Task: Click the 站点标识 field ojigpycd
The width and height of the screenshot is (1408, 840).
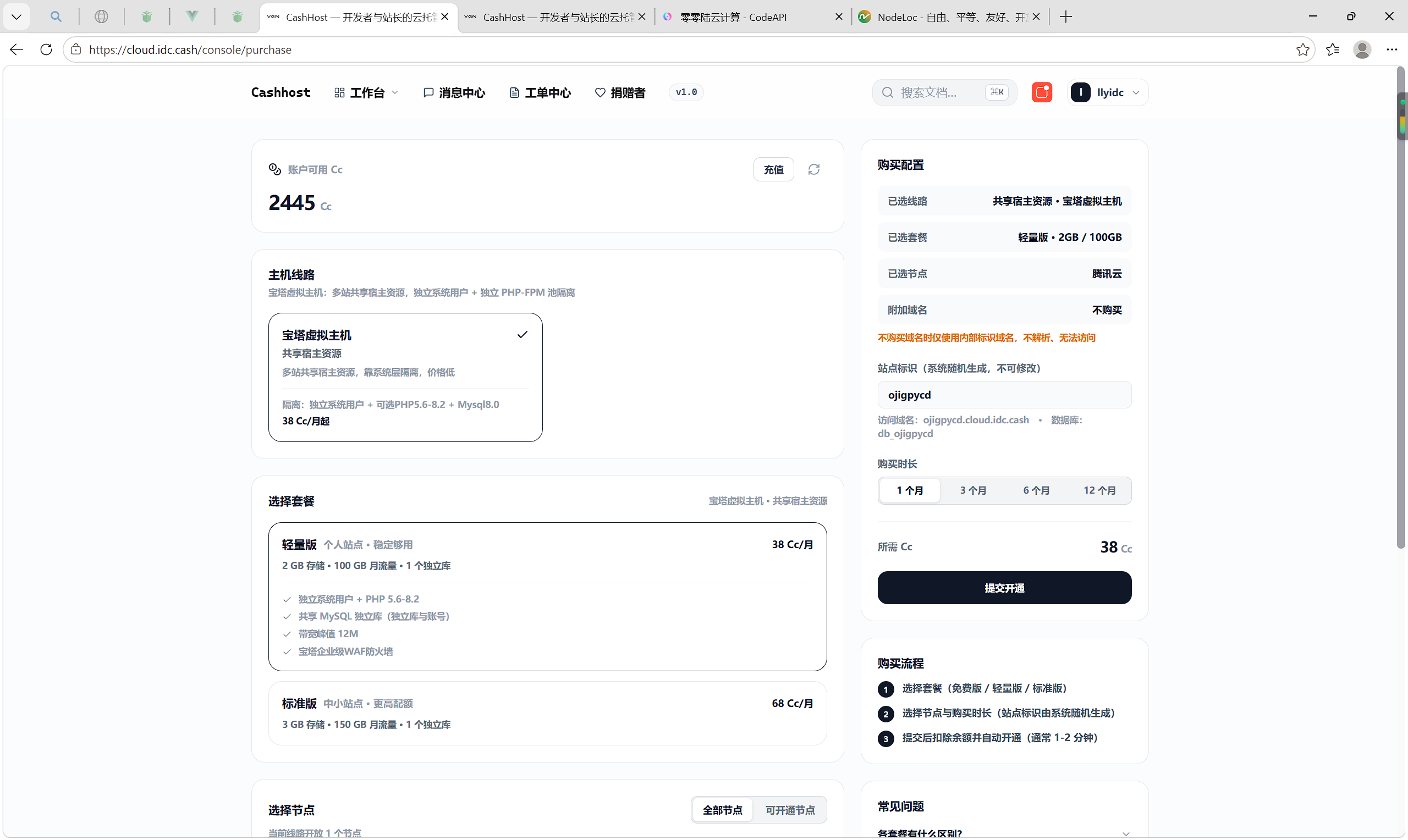Action: (1004, 395)
